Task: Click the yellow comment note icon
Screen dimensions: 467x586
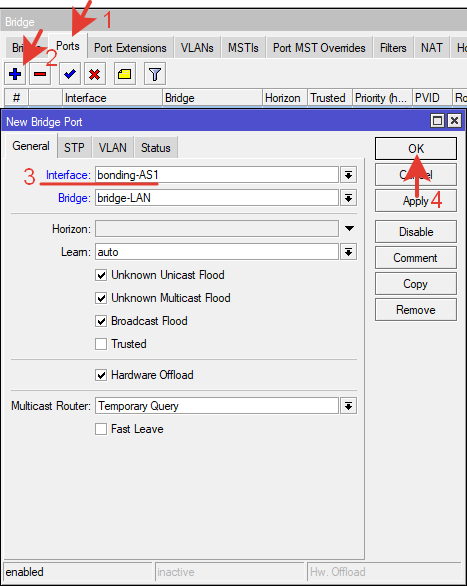Action: (124, 74)
